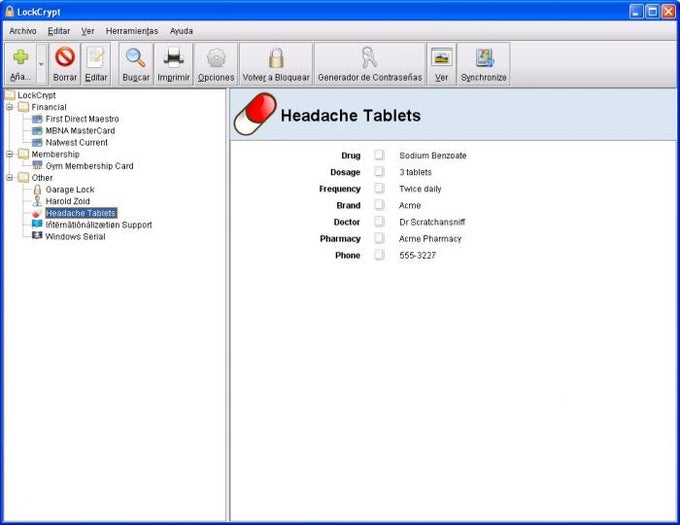Click the large red pill header icon
Viewport: 680px width, 525px height.
tap(255, 114)
